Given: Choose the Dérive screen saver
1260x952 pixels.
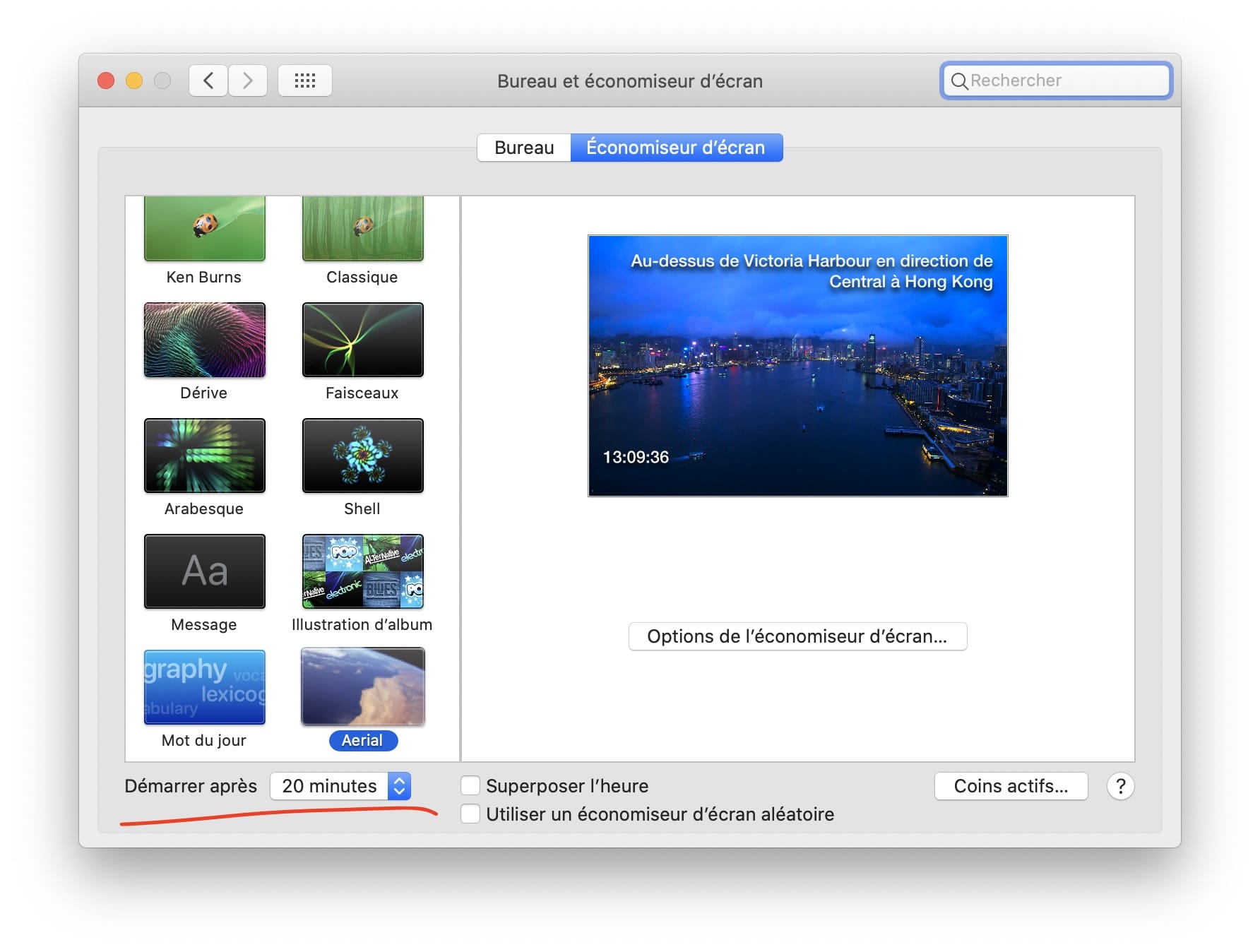Looking at the screenshot, I should click(205, 340).
